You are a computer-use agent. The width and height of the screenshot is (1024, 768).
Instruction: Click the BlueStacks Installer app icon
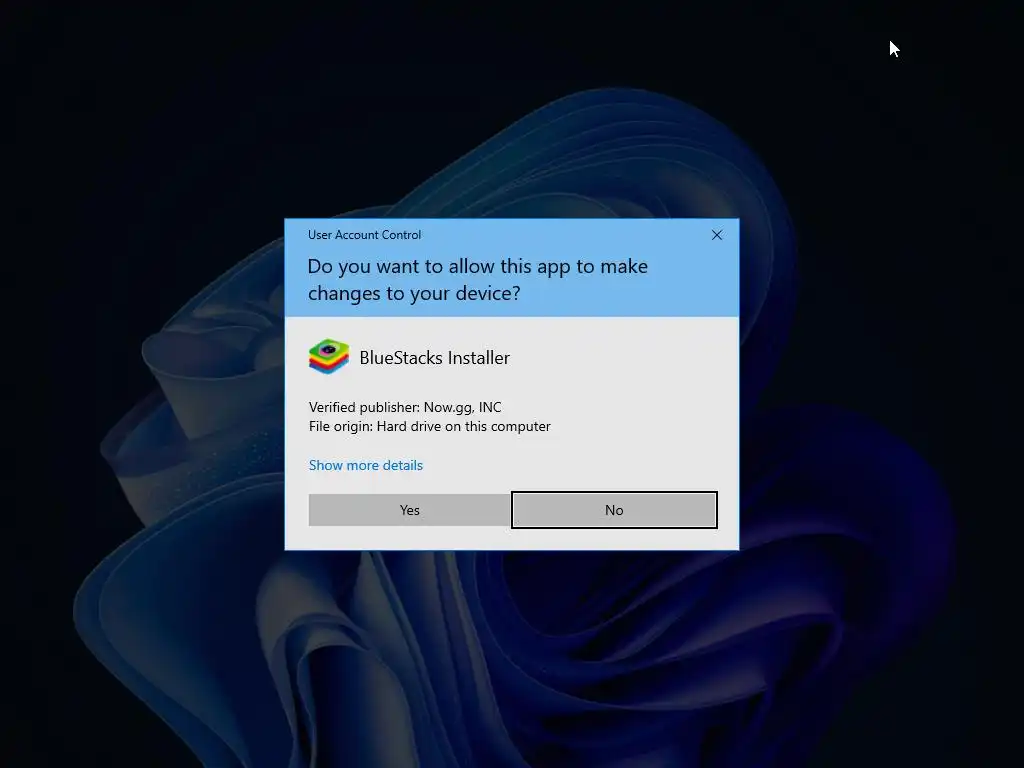328,357
